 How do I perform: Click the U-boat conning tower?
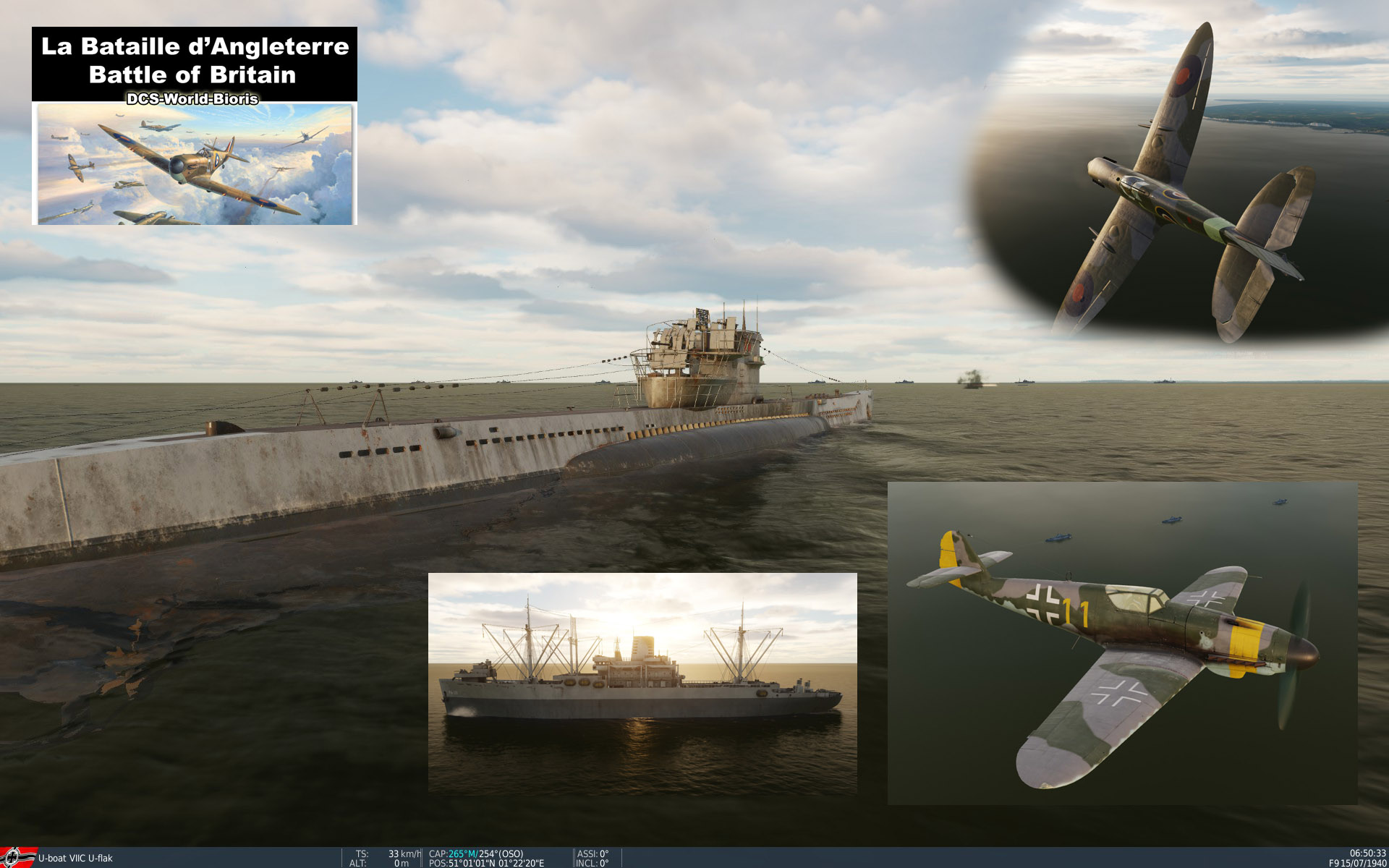pyautogui.click(x=700, y=362)
